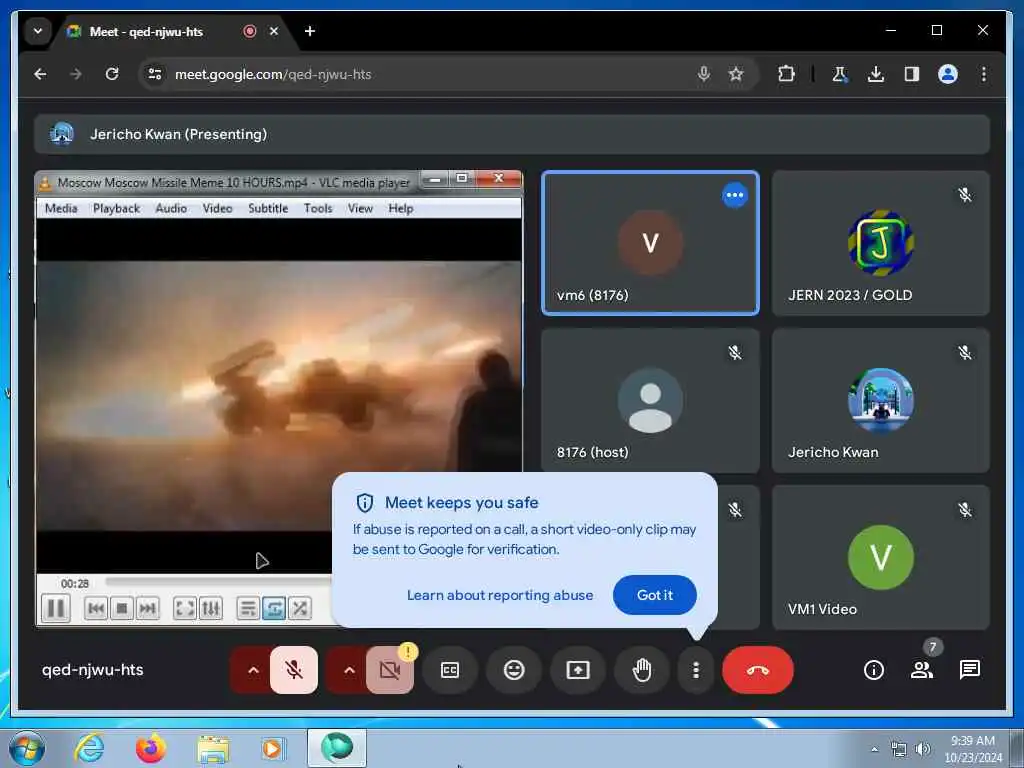
Task: Open Chrome extensions puzzle icon
Action: point(786,74)
